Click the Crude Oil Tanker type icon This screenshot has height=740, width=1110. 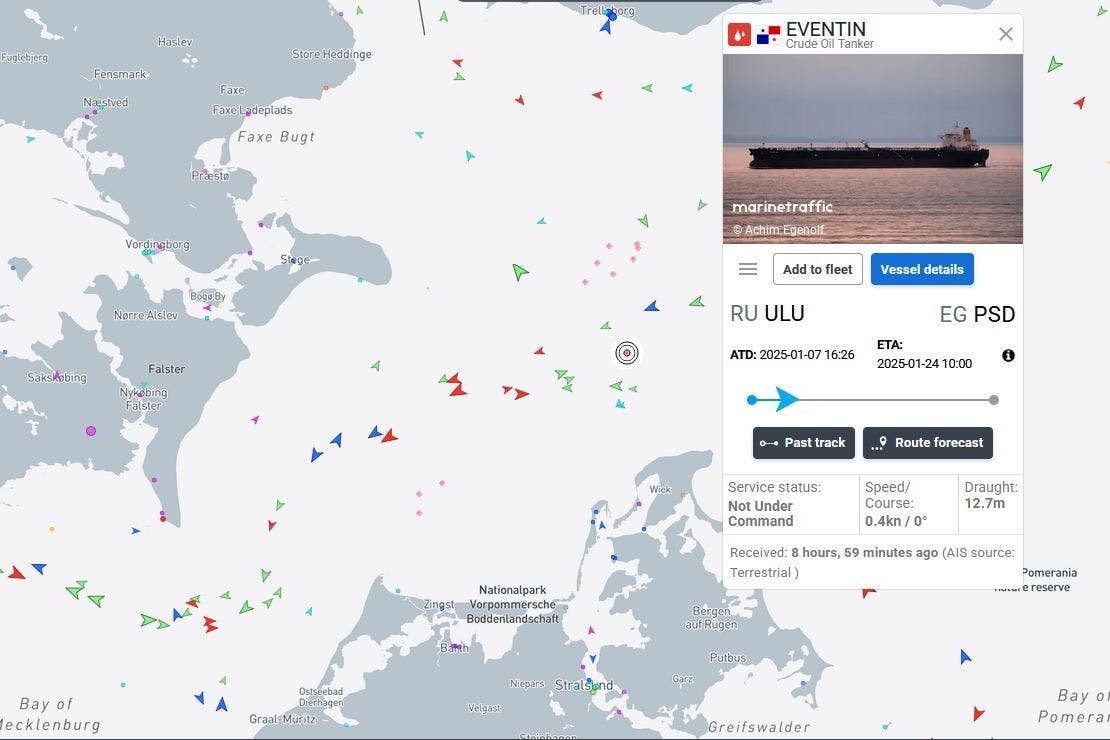[x=739, y=33]
